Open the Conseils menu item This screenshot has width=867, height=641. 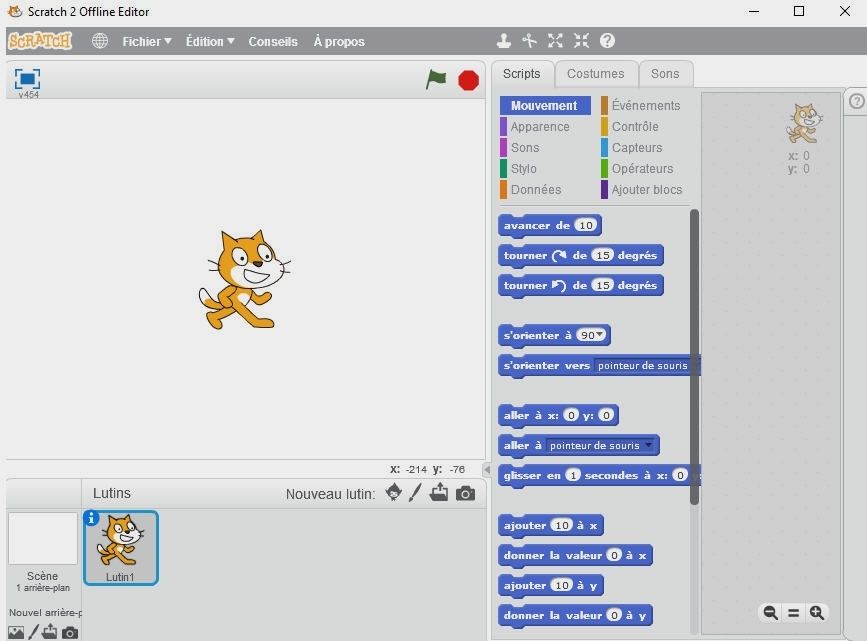click(273, 41)
